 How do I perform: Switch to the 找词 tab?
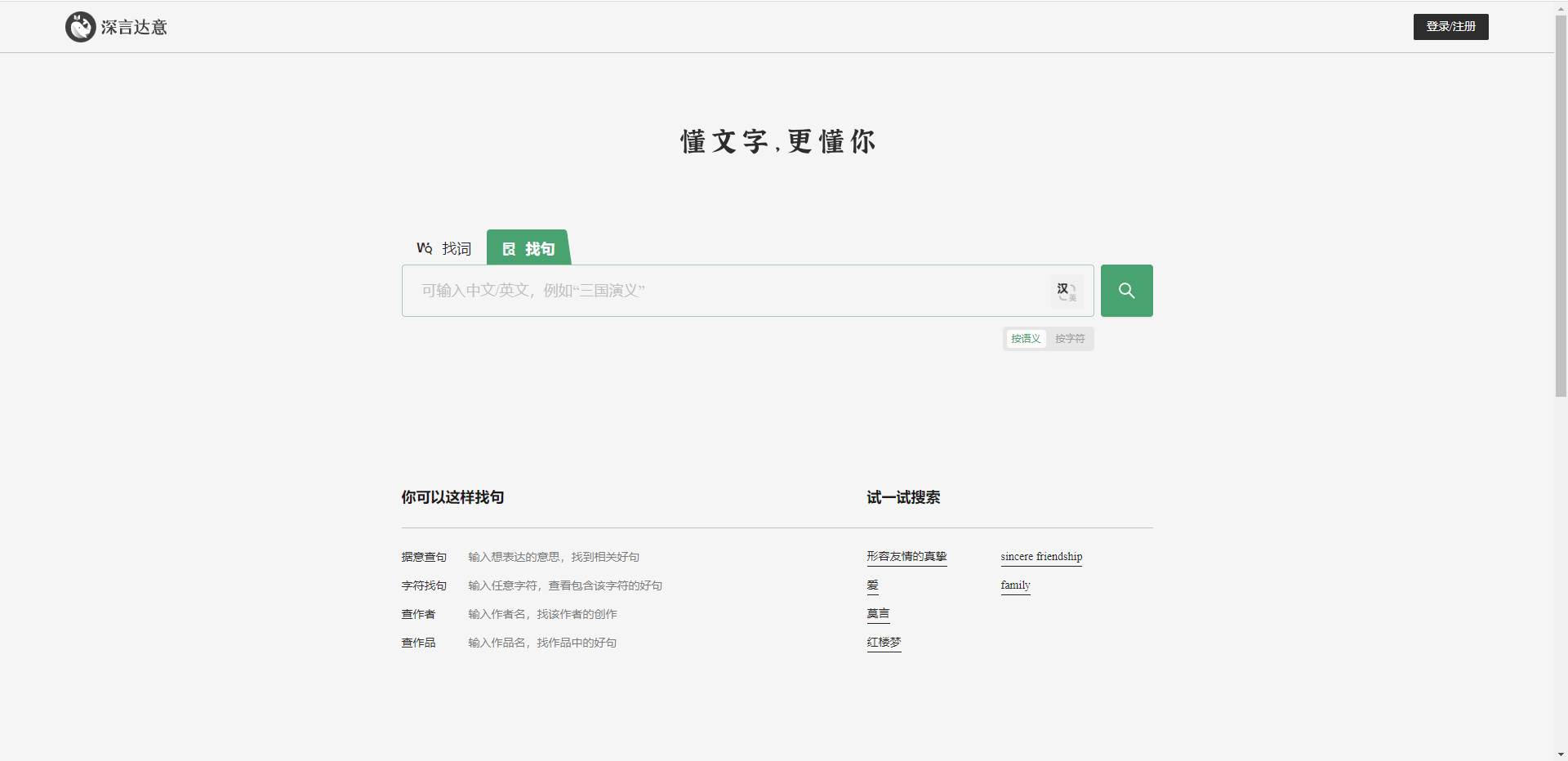coord(456,248)
